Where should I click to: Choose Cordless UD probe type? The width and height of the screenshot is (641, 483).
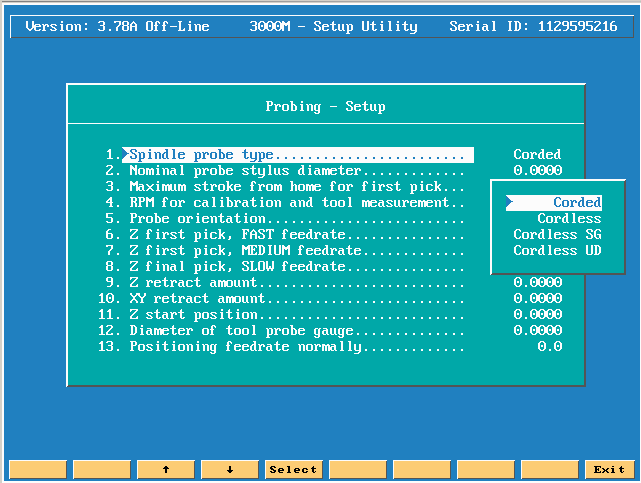point(557,250)
